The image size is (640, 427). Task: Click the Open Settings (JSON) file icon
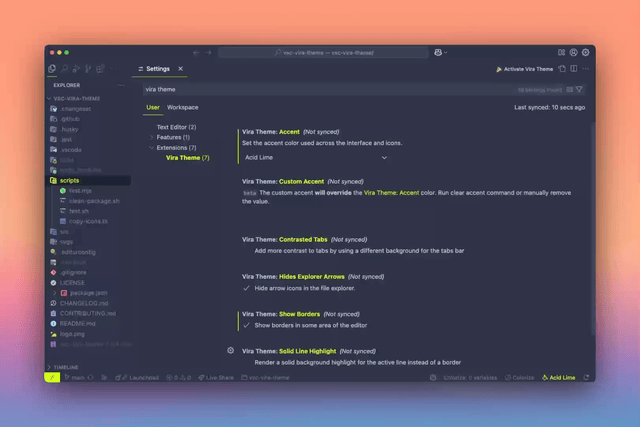pos(562,69)
